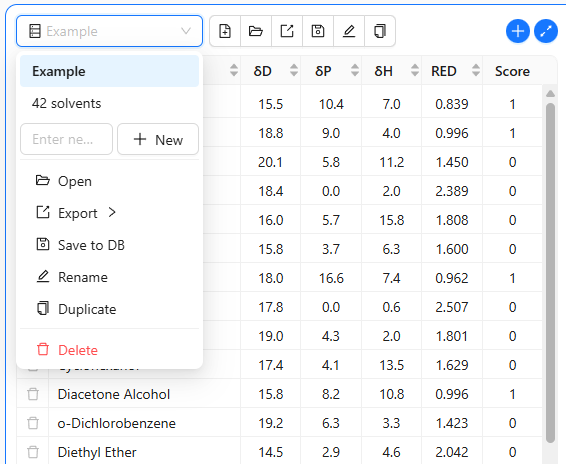Choose Open from the menu
The height and width of the screenshot is (464, 566).
click(109, 181)
